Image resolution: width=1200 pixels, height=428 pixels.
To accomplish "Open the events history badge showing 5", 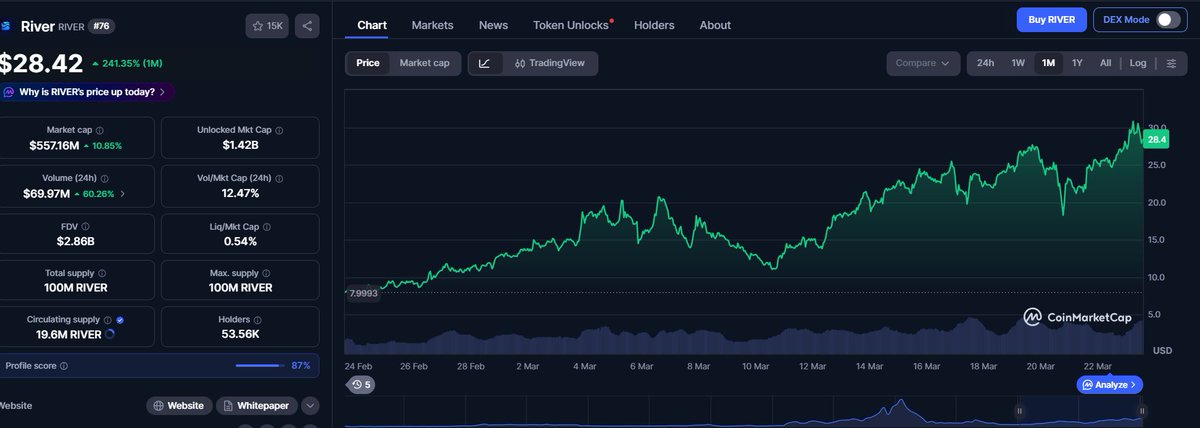I will (360, 384).
